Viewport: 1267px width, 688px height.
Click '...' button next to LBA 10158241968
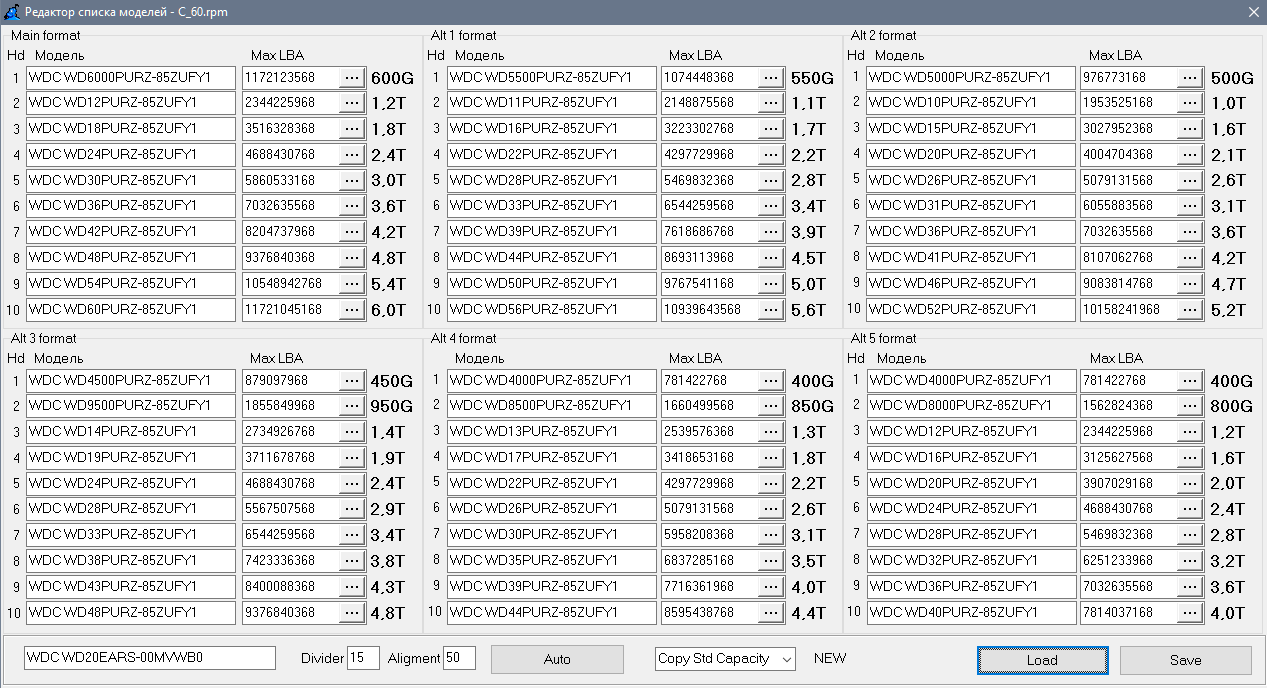1190,309
